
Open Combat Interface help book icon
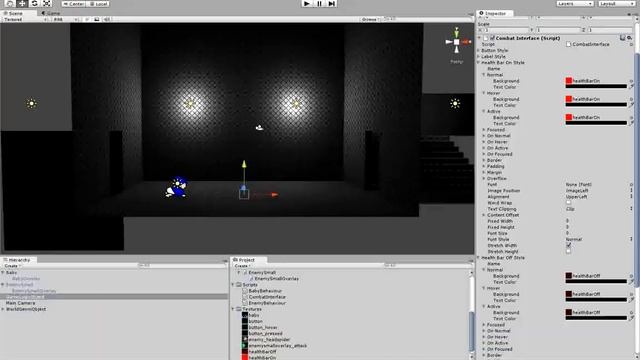[x=622, y=38]
